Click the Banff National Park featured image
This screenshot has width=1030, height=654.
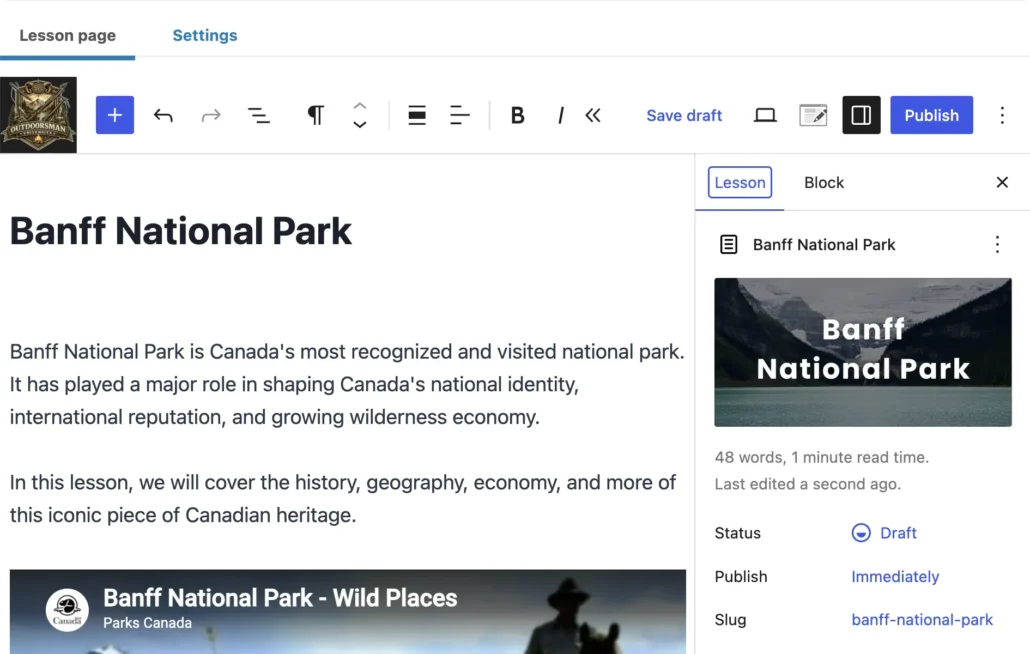pyautogui.click(x=863, y=353)
